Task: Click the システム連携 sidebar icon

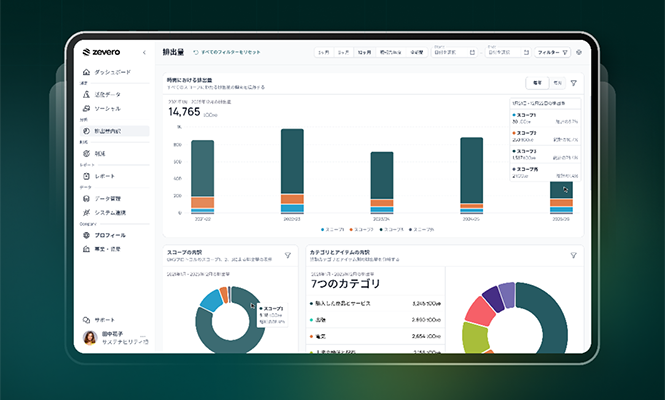Action: pos(85,212)
